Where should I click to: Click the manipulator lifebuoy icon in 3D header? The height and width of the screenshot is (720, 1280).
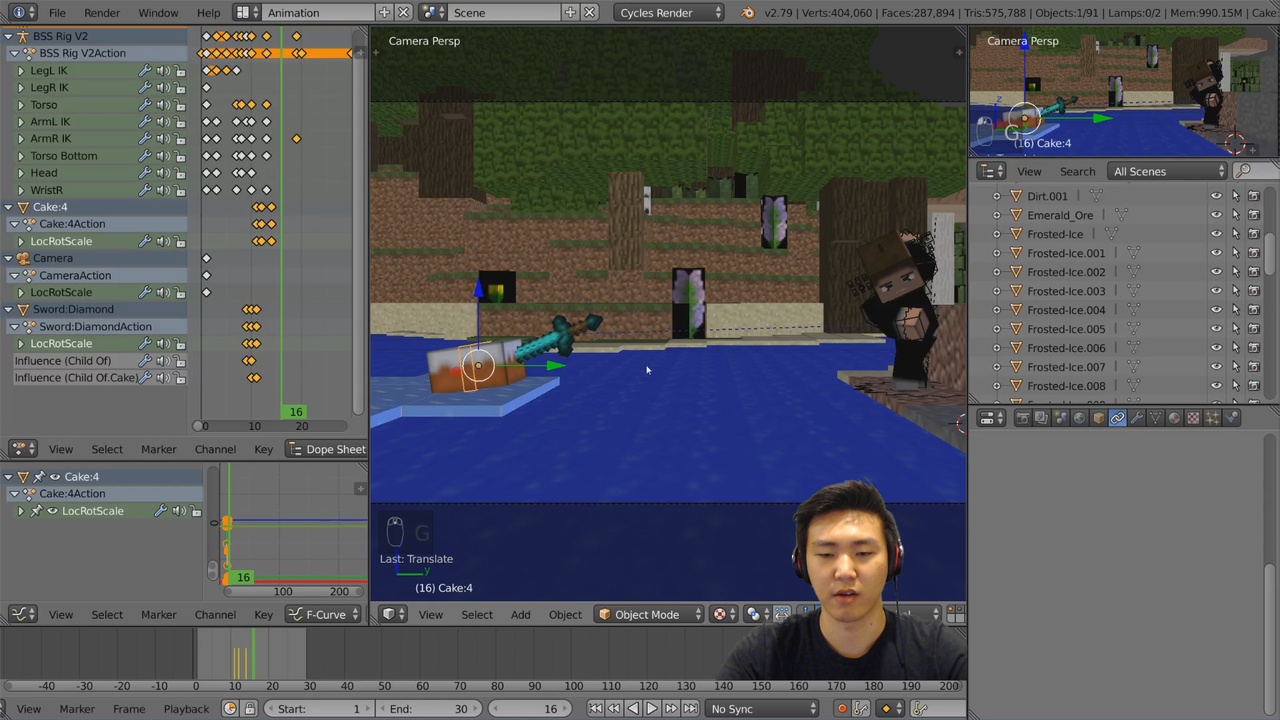click(x=720, y=615)
